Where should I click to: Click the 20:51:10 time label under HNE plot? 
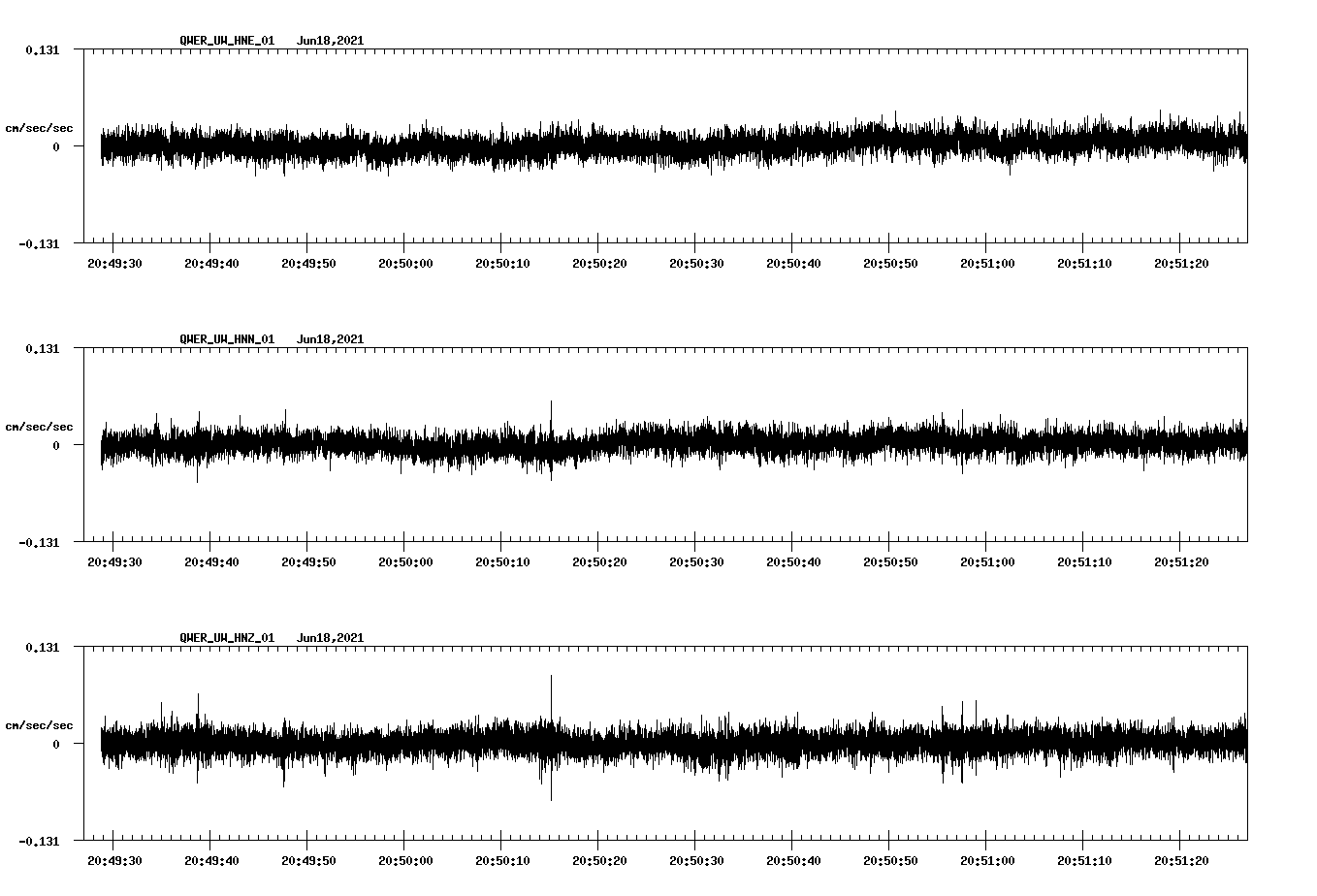[1084, 263]
